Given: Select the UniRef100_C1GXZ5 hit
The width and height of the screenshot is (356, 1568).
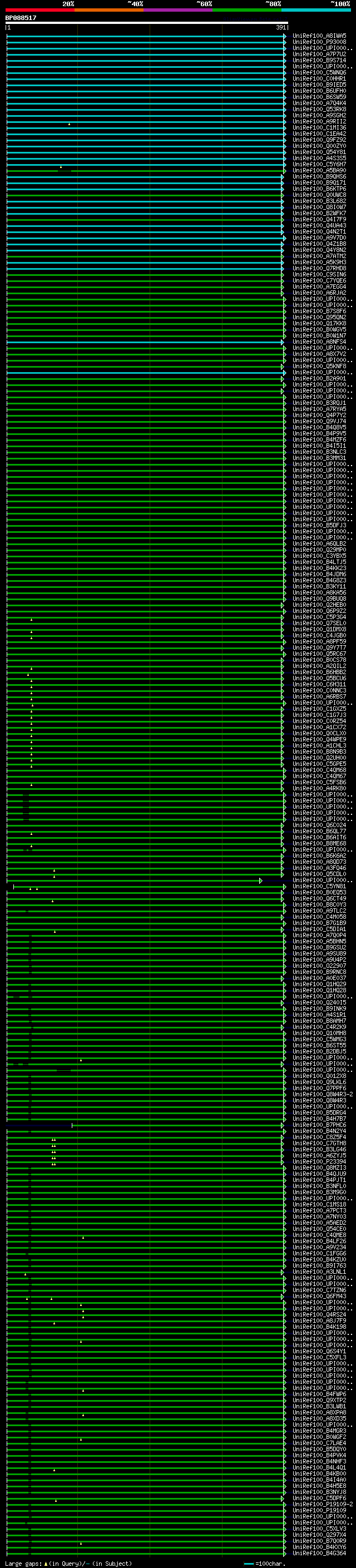Looking at the screenshot, I should (319, 709).
